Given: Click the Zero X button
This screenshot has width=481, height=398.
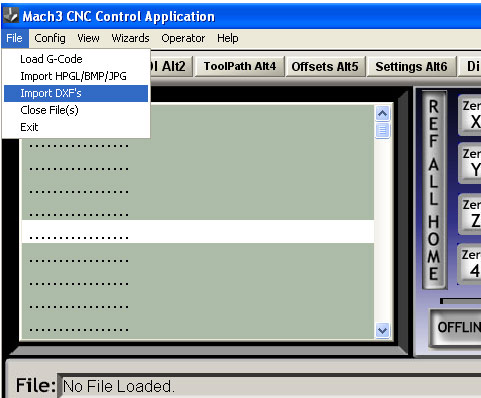Looking at the screenshot, I should [470, 114].
